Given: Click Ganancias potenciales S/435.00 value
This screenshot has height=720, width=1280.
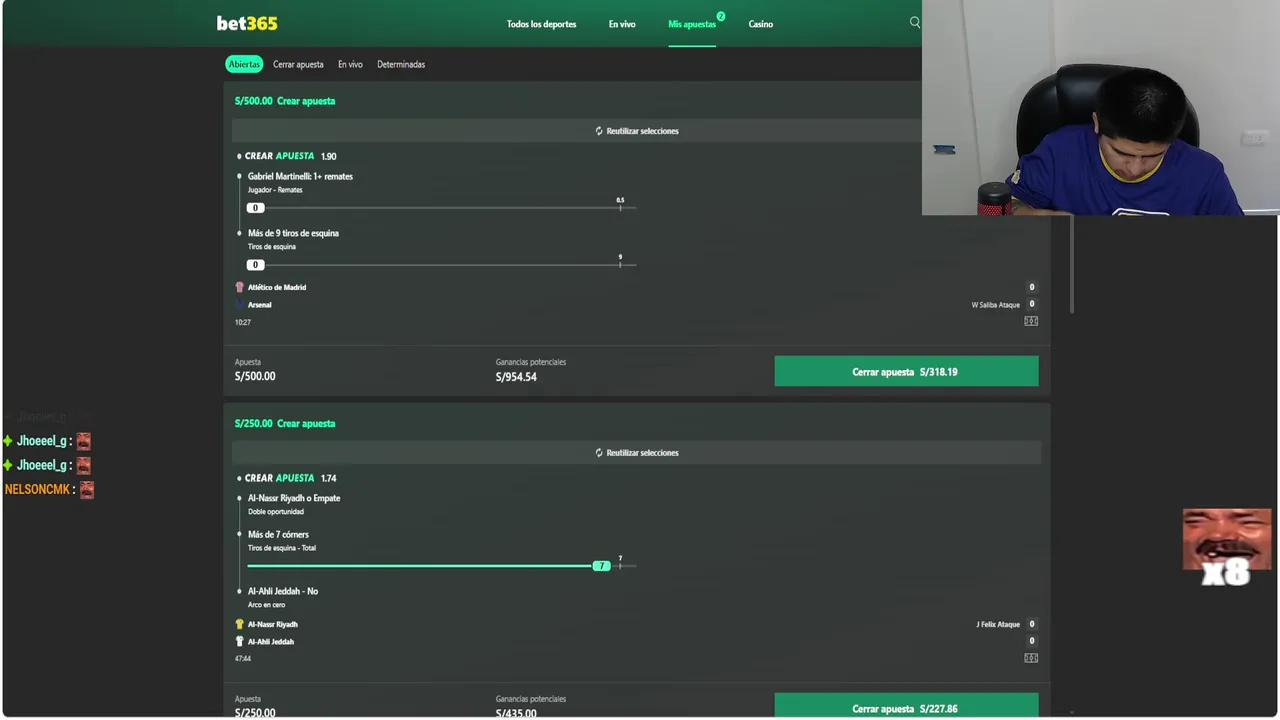Looking at the screenshot, I should (x=516, y=713).
